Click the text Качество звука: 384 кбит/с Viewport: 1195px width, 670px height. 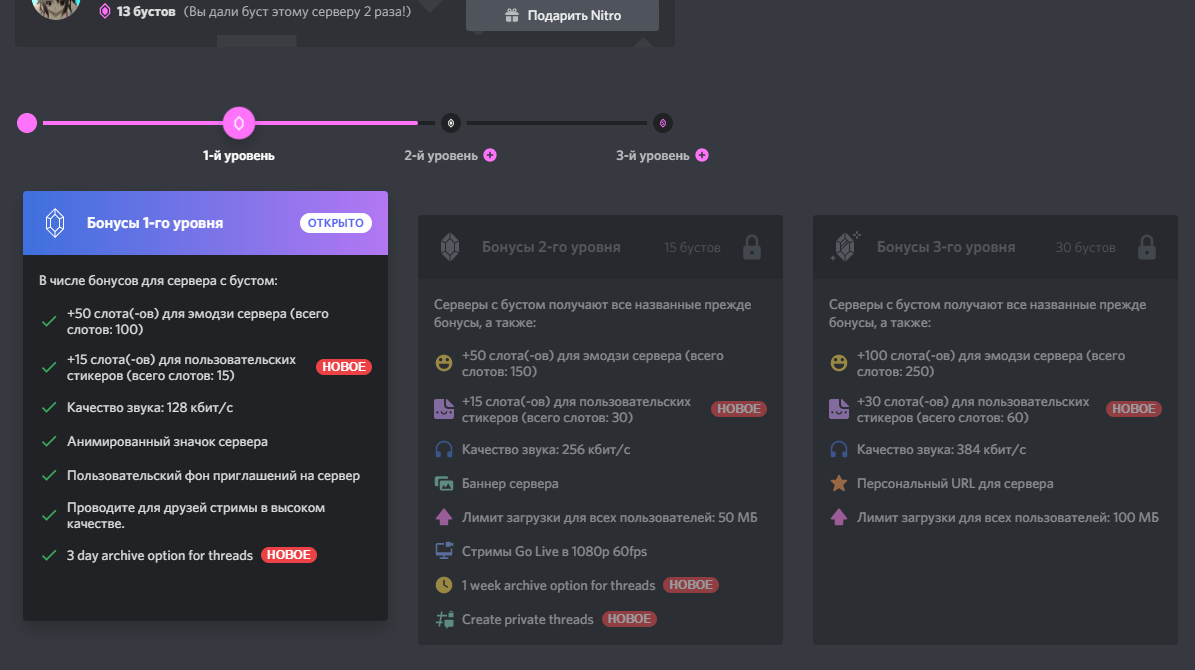941,450
